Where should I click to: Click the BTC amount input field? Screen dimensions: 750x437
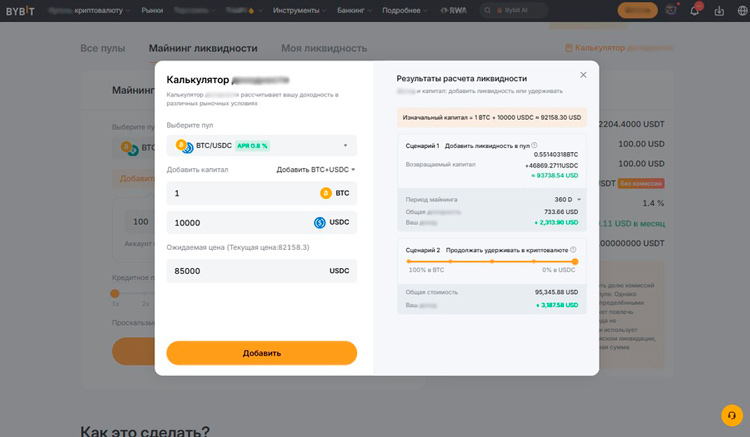pyautogui.click(x=262, y=193)
